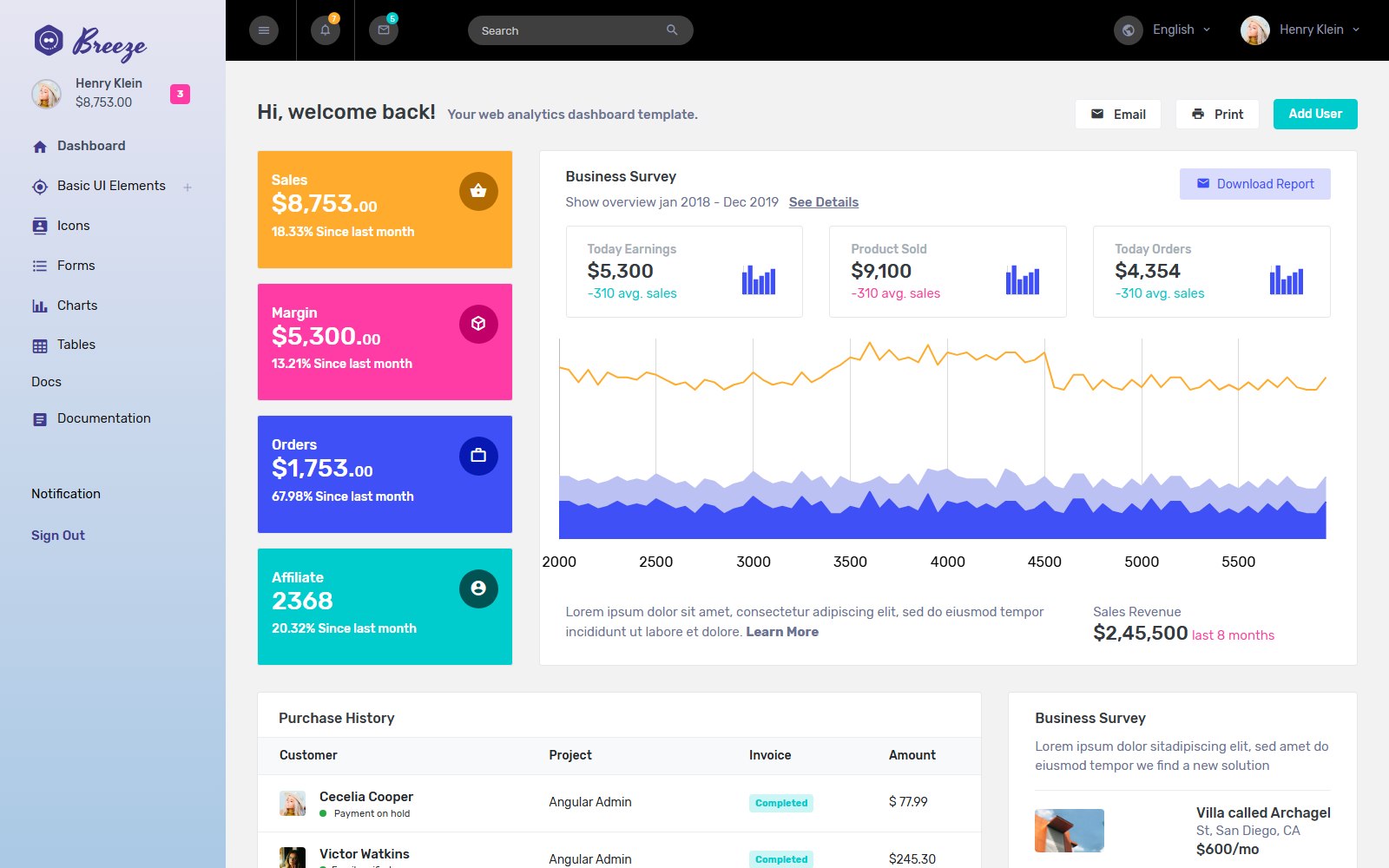This screenshot has height=868, width=1389.
Task: Click the Tables grid icon in sidebar
Action: coord(40,345)
